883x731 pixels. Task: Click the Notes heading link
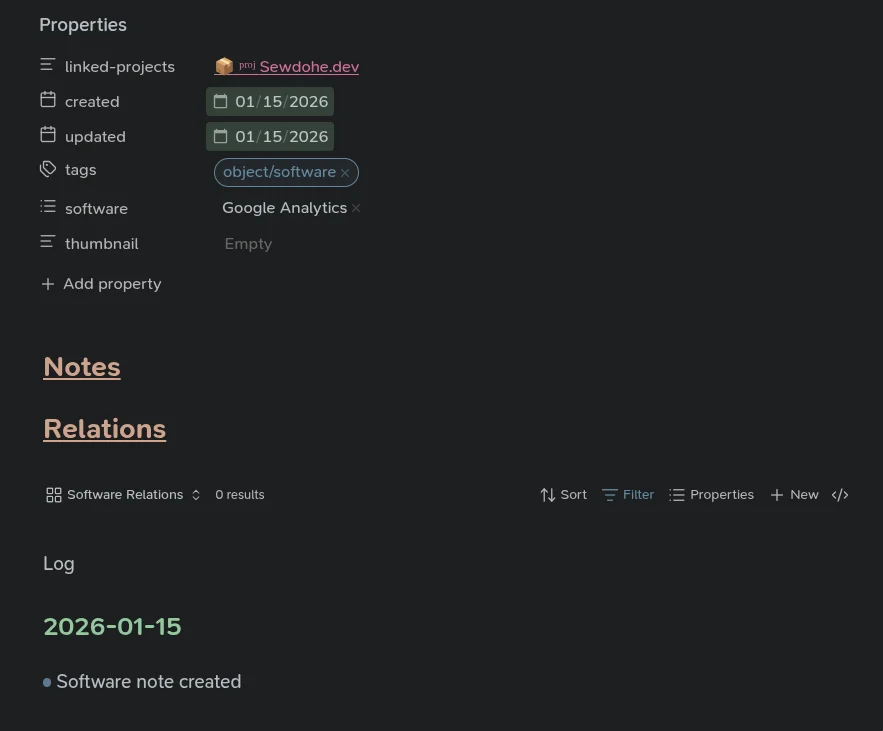[81, 366]
